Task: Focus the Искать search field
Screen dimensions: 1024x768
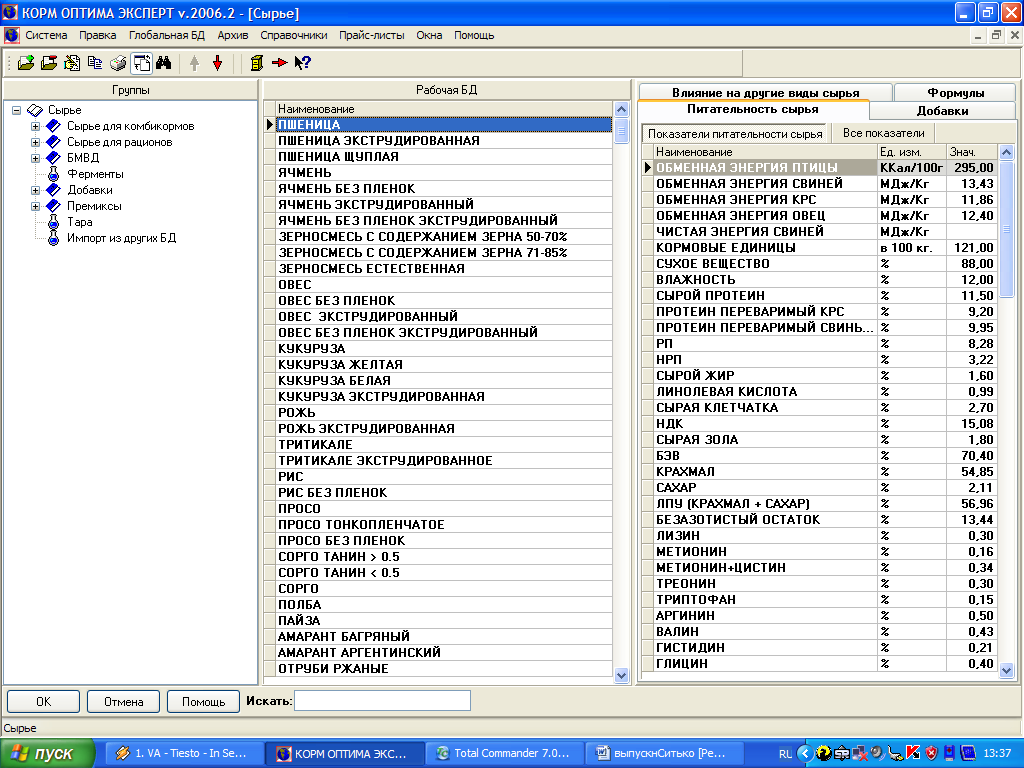Action: tap(382, 701)
